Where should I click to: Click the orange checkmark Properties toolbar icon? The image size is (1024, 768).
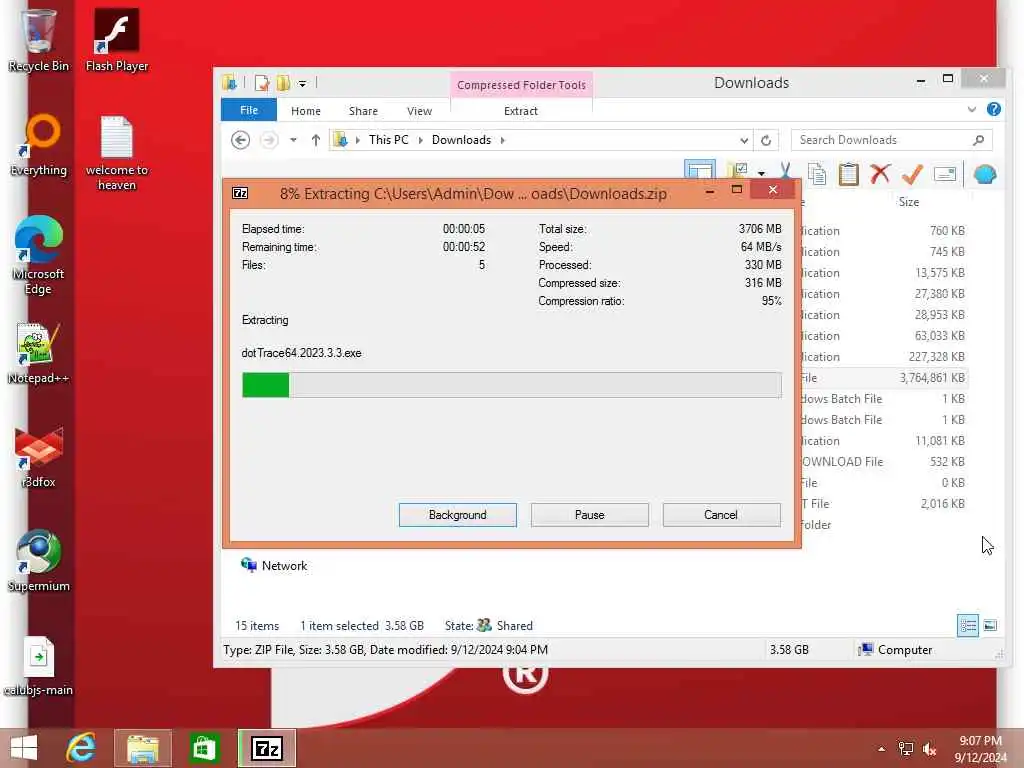click(x=912, y=174)
